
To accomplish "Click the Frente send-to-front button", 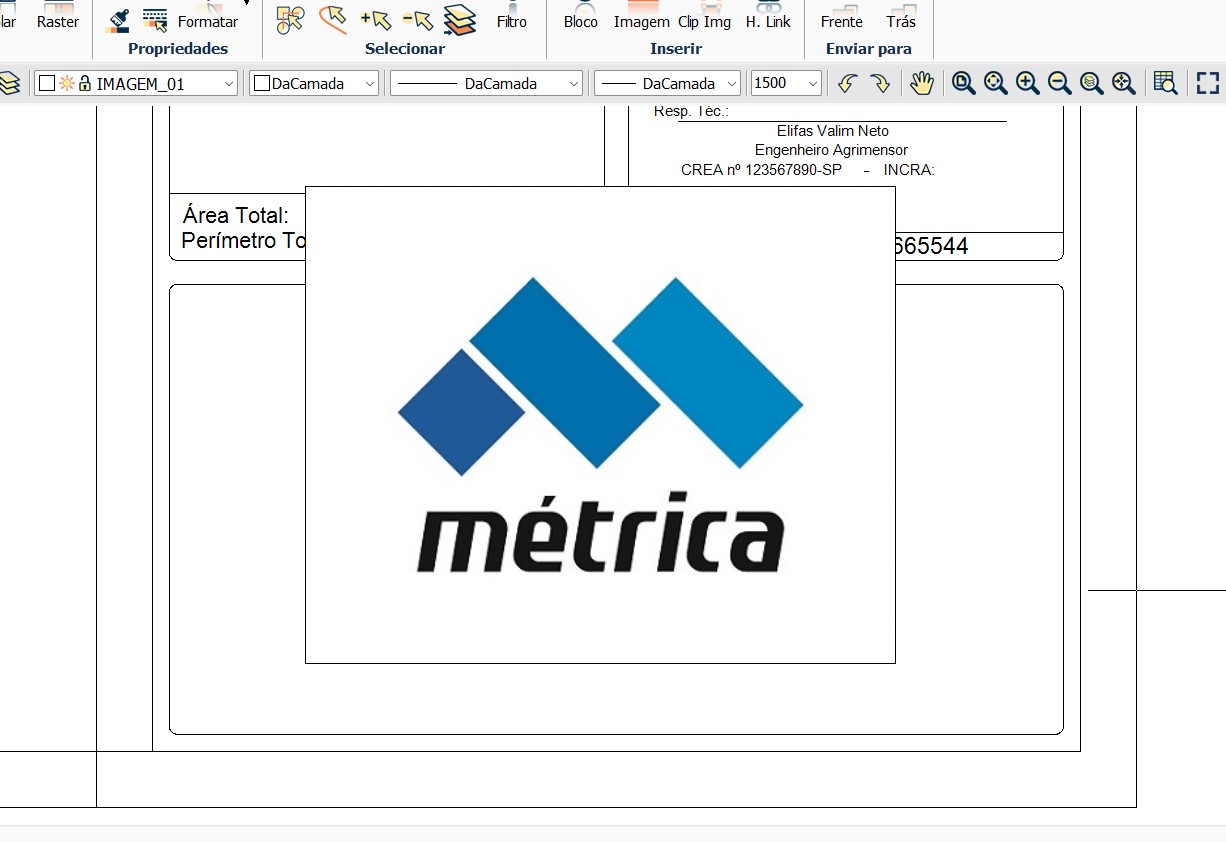I will pos(841,20).
